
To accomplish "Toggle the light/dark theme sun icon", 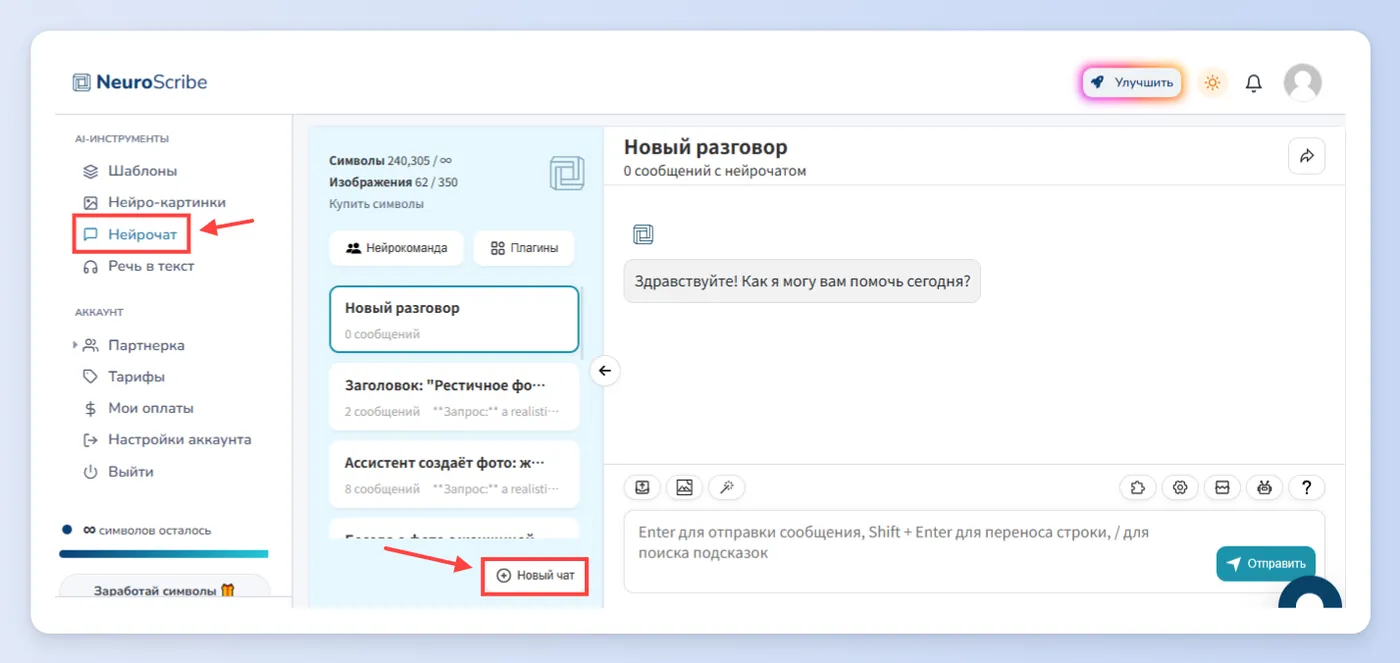I will point(1212,83).
